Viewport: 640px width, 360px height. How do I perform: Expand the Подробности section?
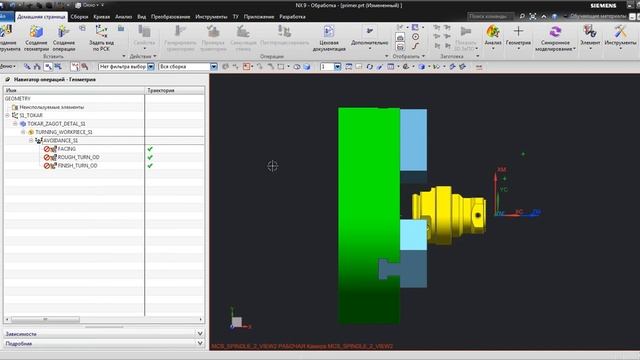(200, 343)
